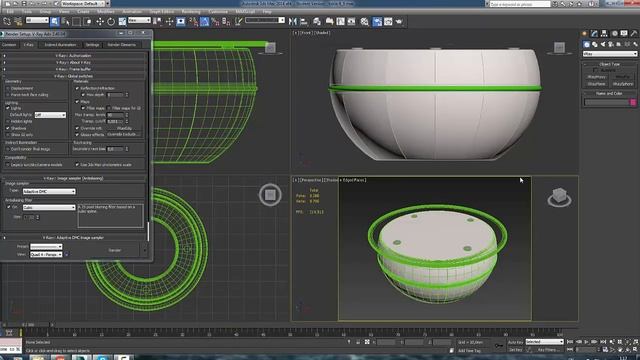Click the Select and Link chain icon

click(x=7, y=21)
